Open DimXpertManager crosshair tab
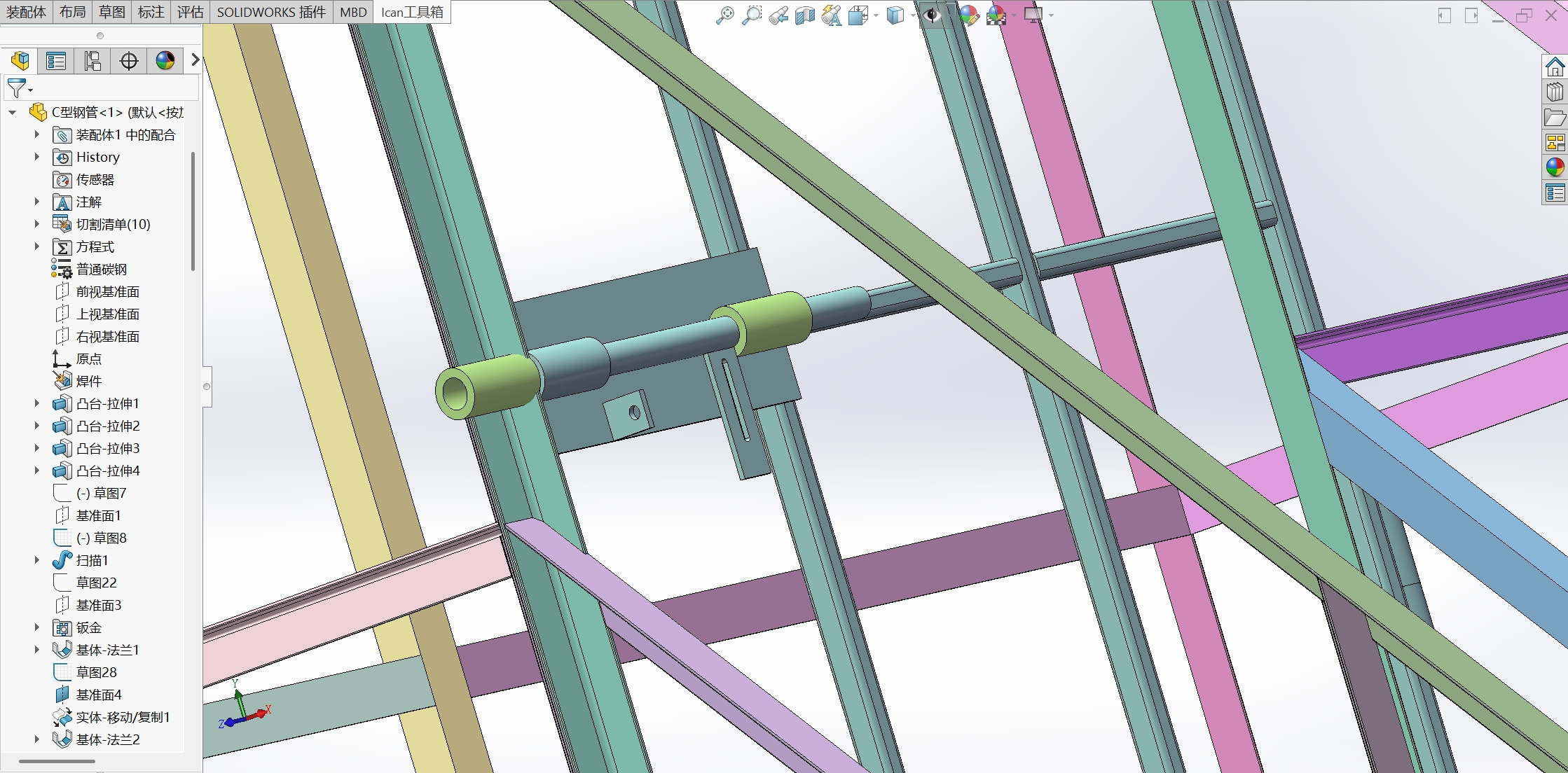The width and height of the screenshot is (1568, 773). tap(129, 61)
